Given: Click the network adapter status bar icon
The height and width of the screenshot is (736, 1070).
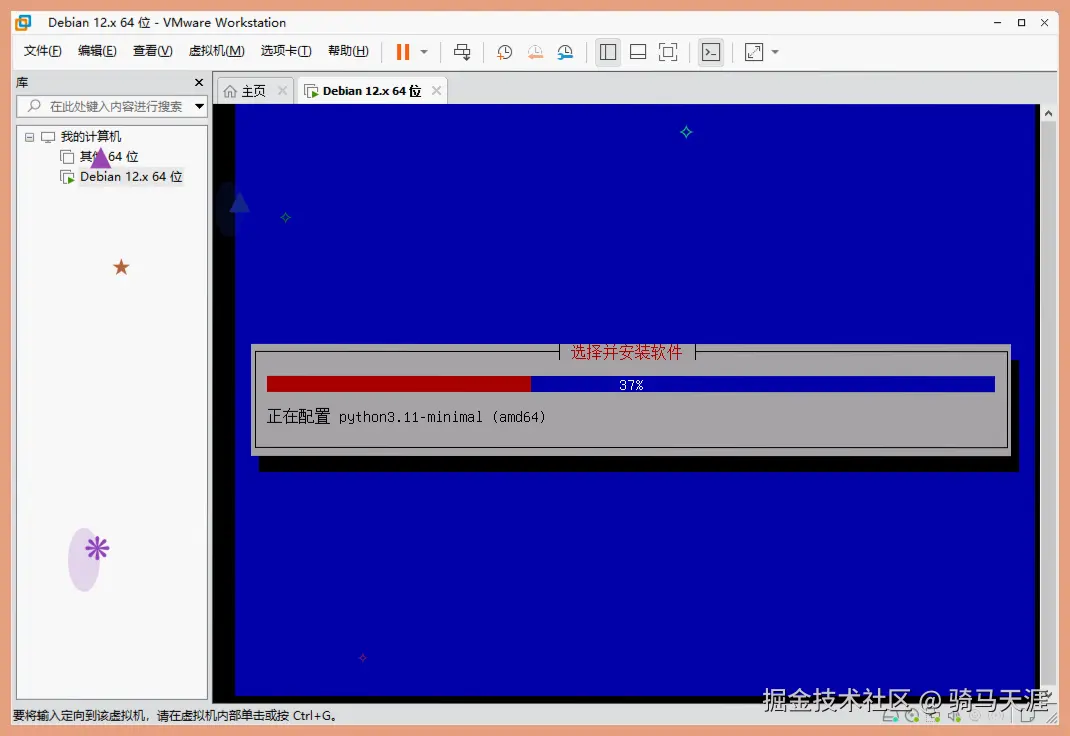Looking at the screenshot, I should click(x=933, y=716).
